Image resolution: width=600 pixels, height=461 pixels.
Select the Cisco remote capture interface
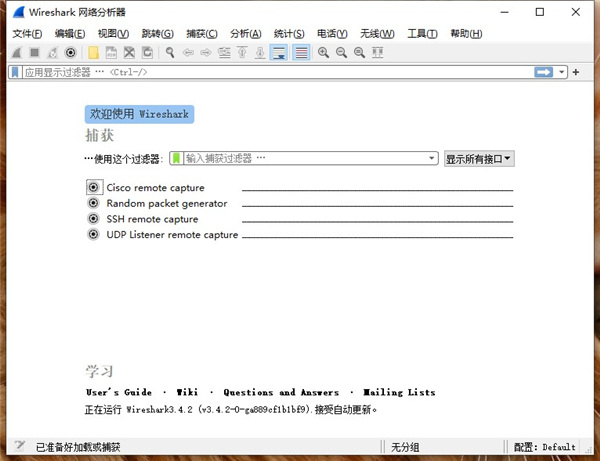point(155,188)
